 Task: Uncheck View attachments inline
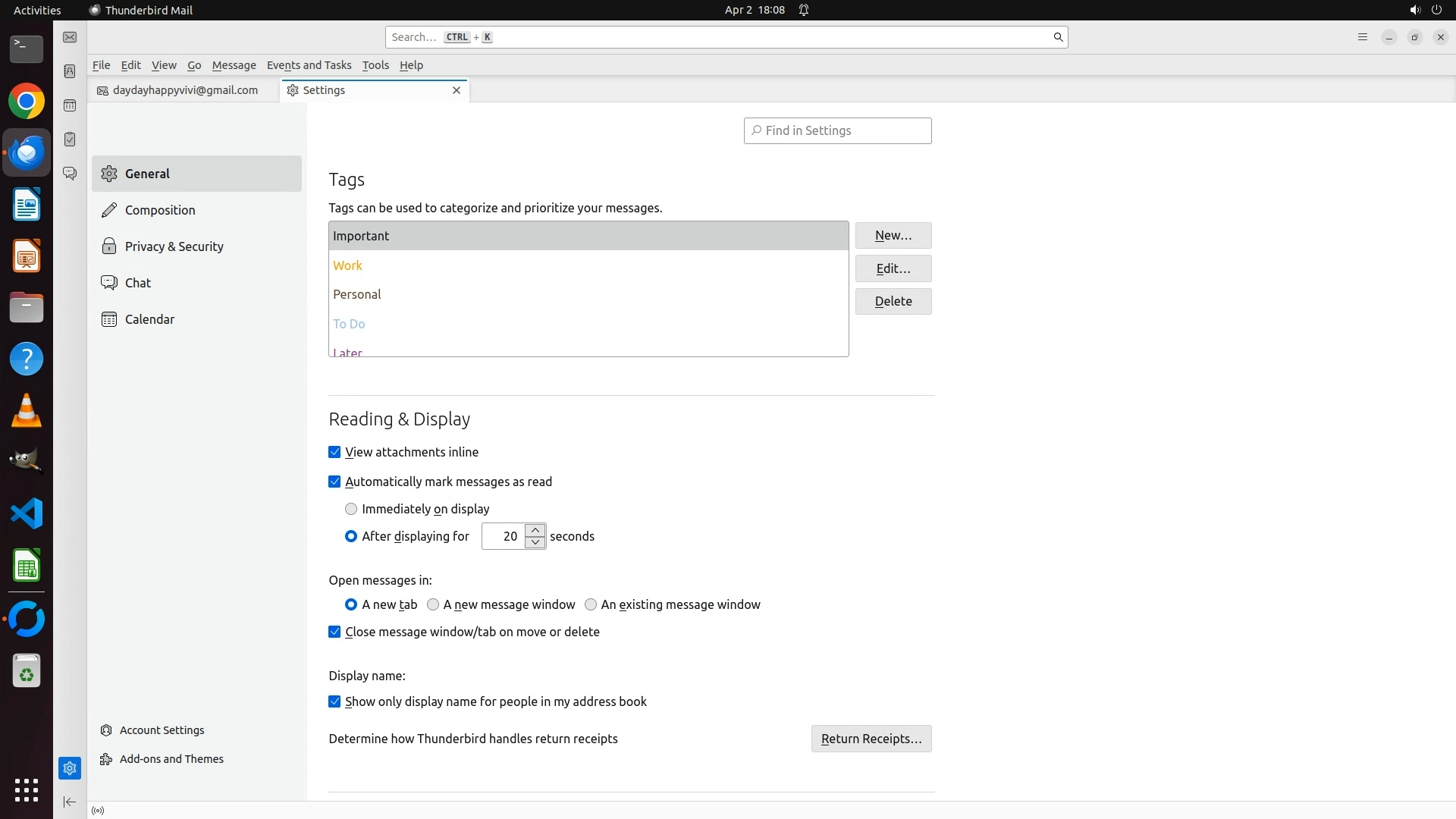pos(334,452)
